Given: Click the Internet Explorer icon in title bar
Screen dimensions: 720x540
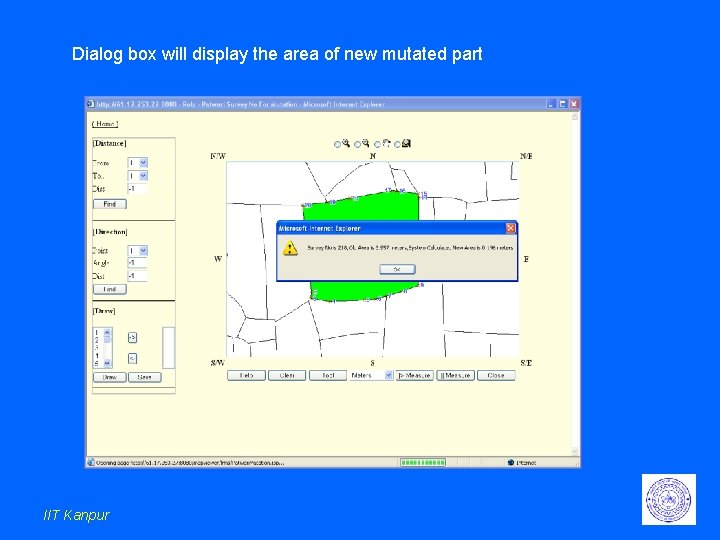Looking at the screenshot, I should coord(91,104).
